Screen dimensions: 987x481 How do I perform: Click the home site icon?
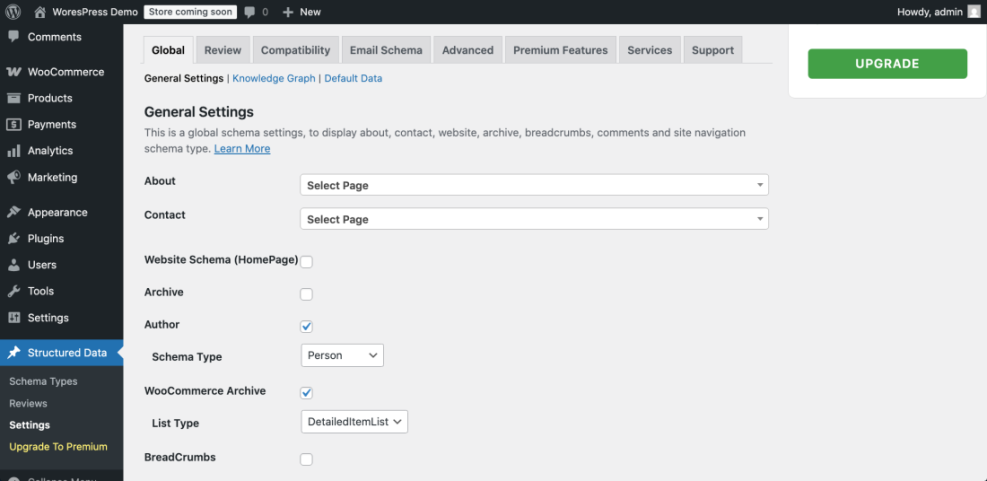click(x=40, y=12)
